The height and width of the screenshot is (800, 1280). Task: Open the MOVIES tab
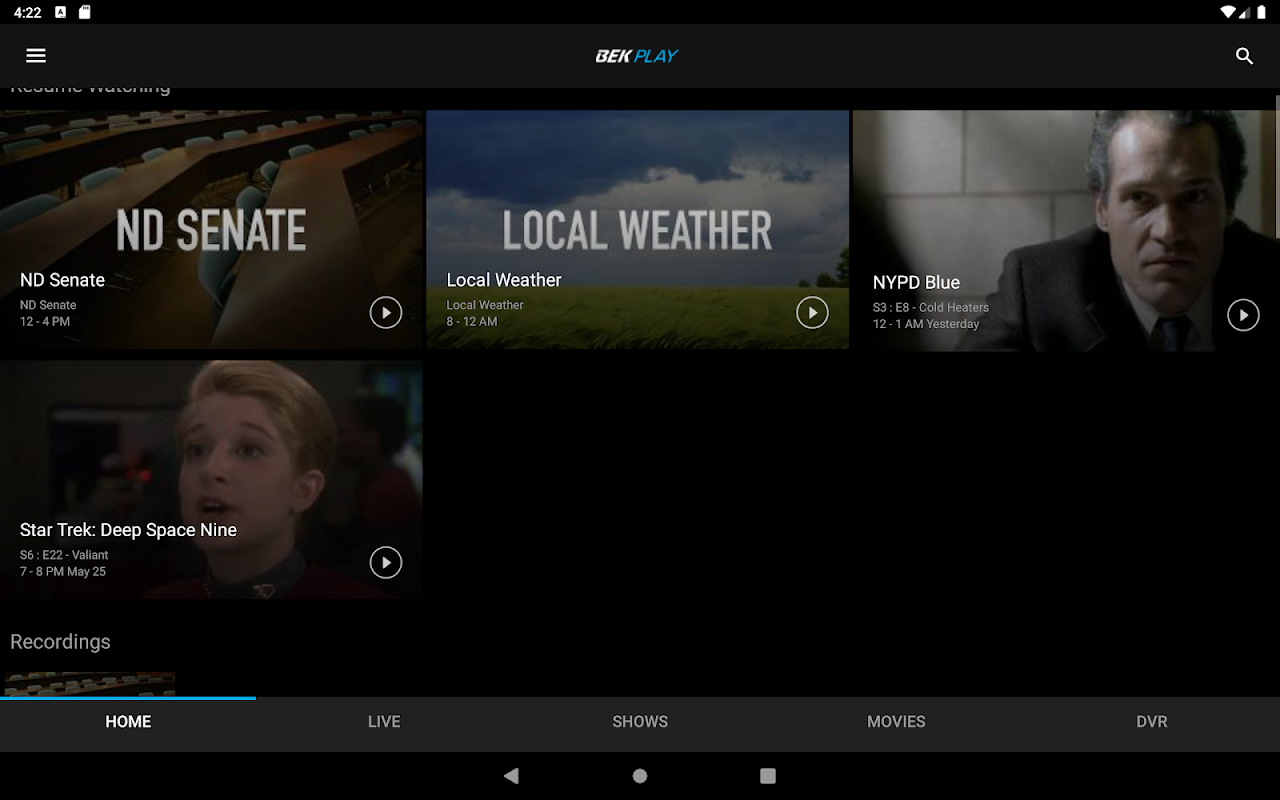(x=896, y=722)
